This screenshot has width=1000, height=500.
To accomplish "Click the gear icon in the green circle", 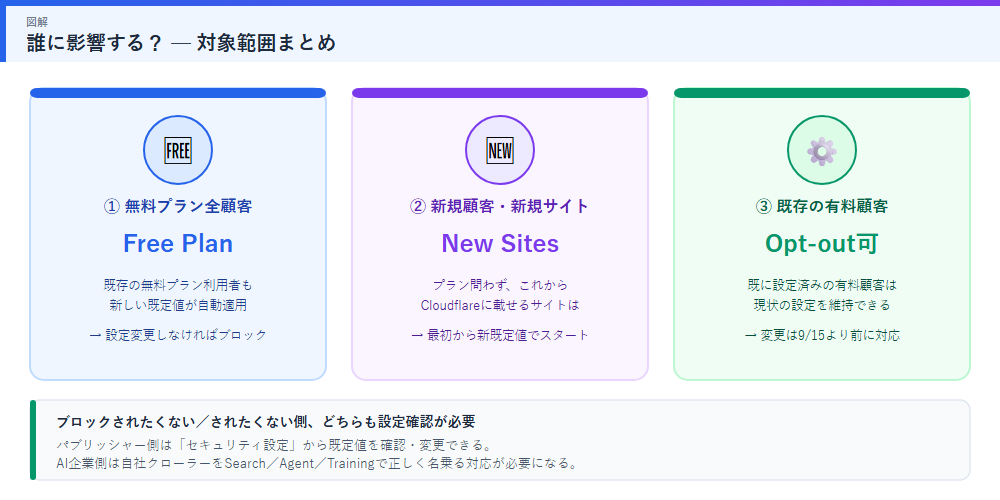I will coord(821,151).
